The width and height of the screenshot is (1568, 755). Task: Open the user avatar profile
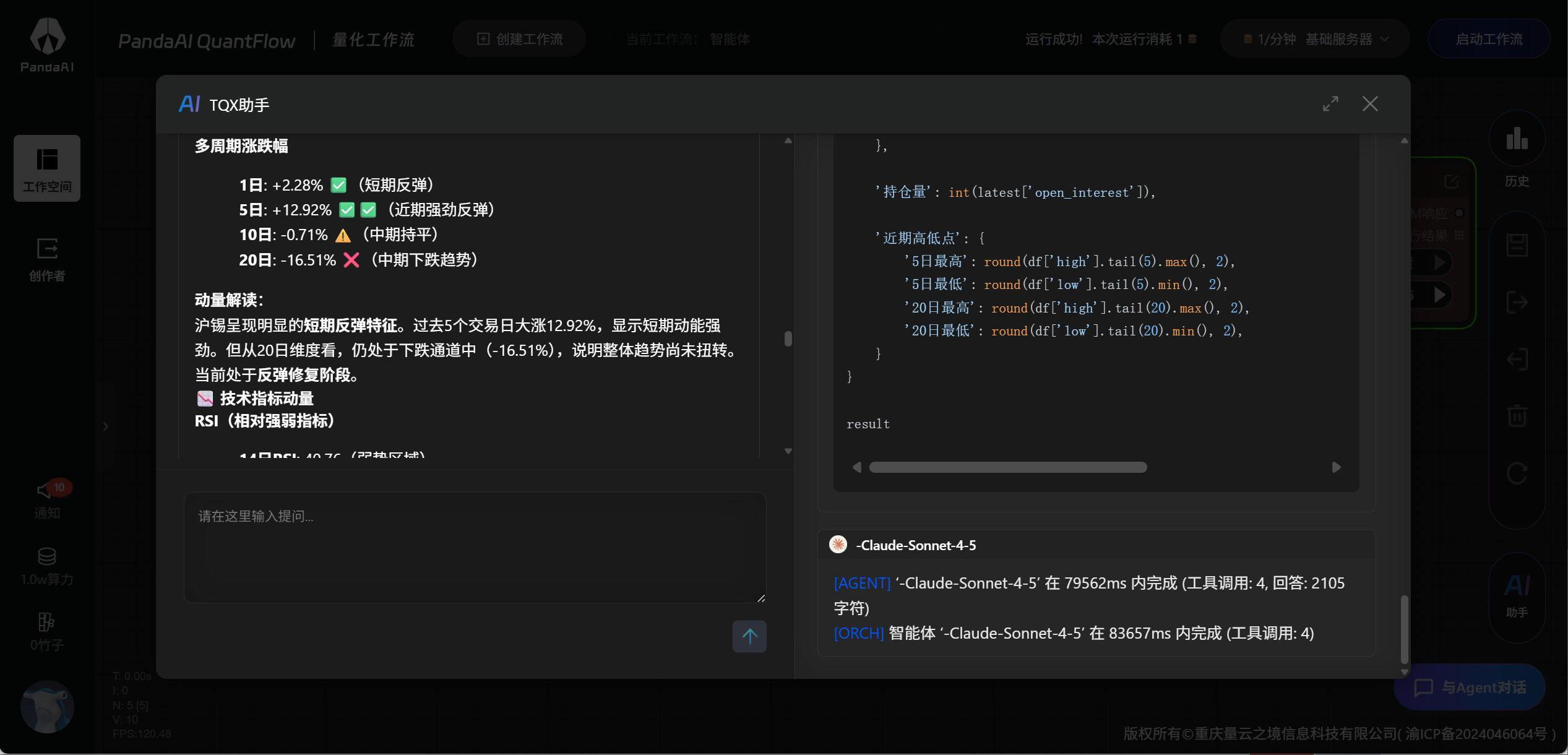coord(47,706)
